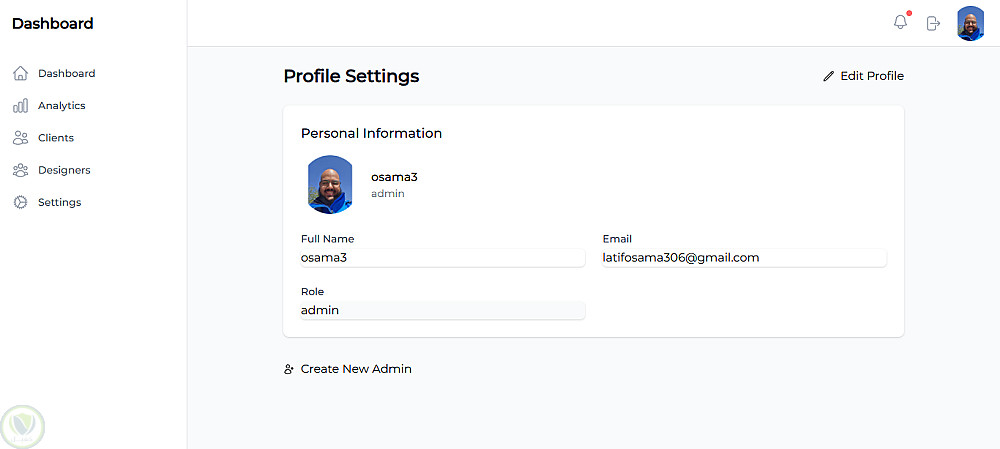Click the Full Name input field
The width and height of the screenshot is (1000, 449).
pyautogui.click(x=442, y=258)
